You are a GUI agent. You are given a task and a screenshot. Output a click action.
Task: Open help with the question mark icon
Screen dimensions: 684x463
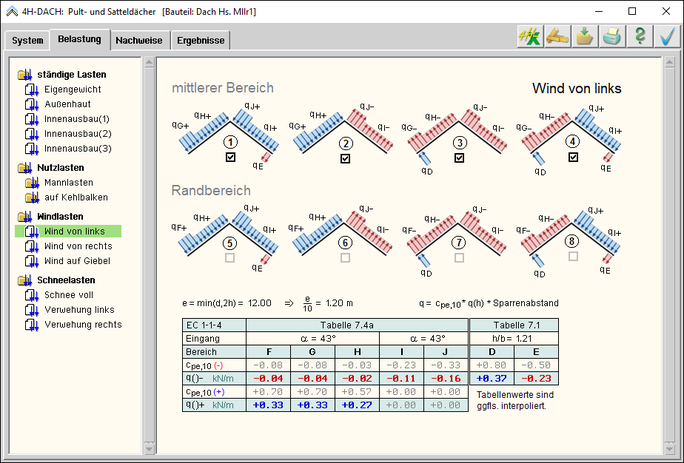639,37
